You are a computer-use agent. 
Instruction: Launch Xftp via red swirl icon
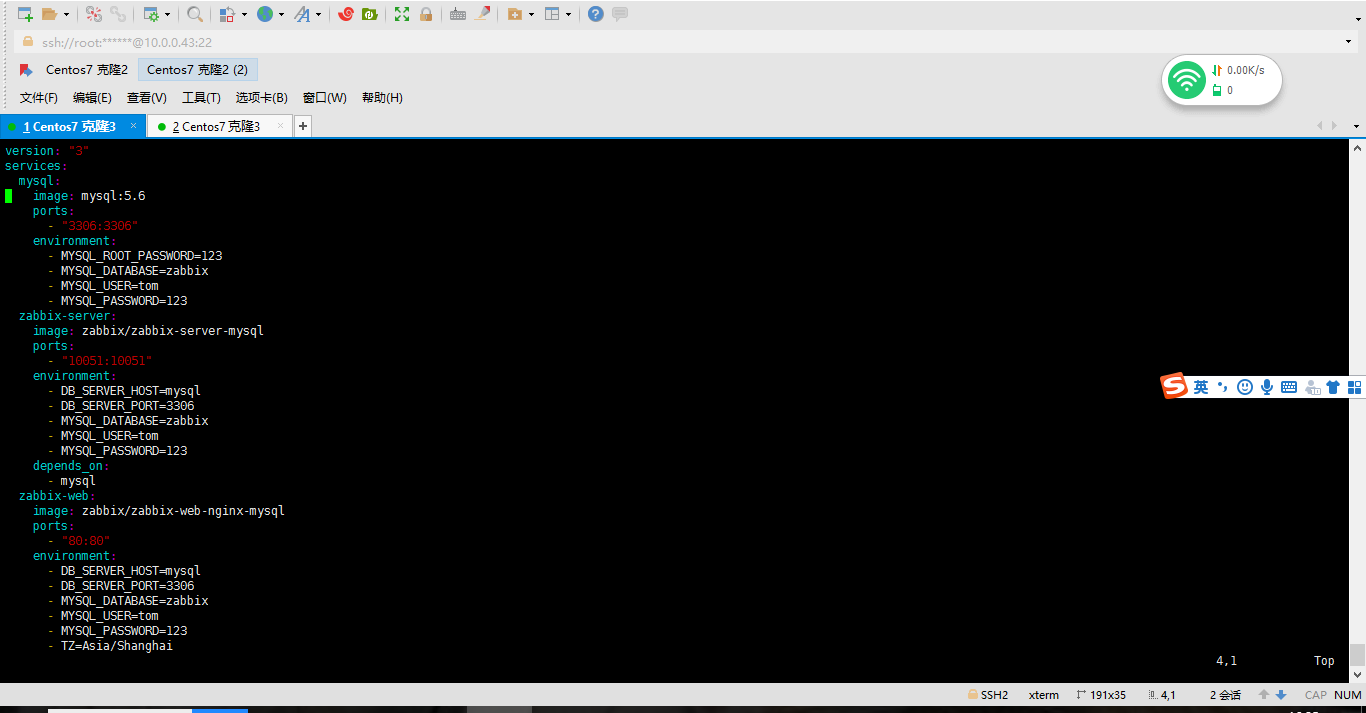pyautogui.click(x=346, y=14)
